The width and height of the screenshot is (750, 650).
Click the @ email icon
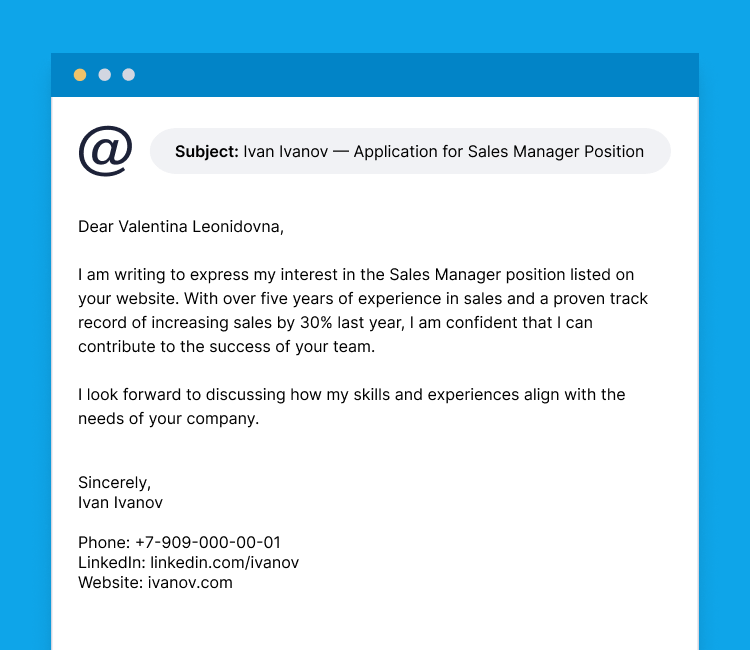coord(105,151)
